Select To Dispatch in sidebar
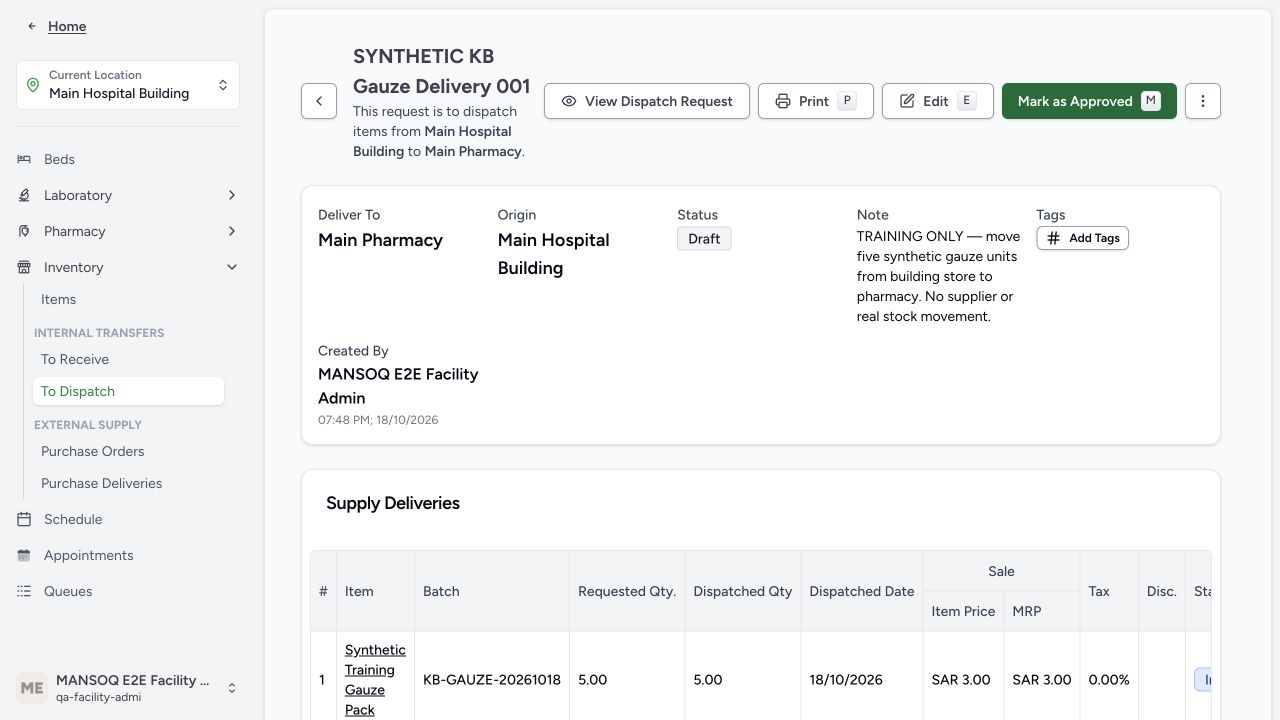The width and height of the screenshot is (1280, 720). (x=128, y=391)
